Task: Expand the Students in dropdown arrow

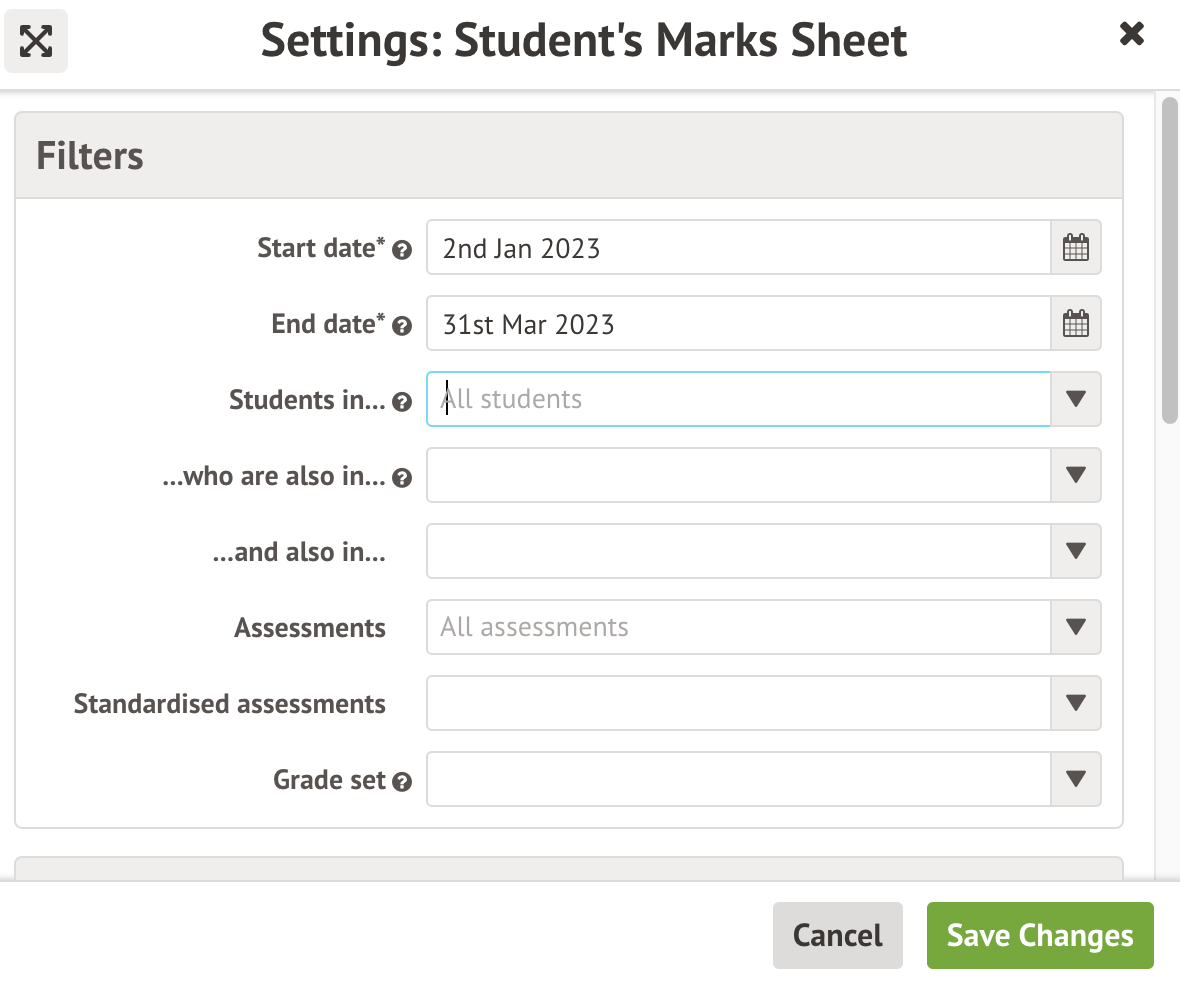Action: pyautogui.click(x=1076, y=399)
